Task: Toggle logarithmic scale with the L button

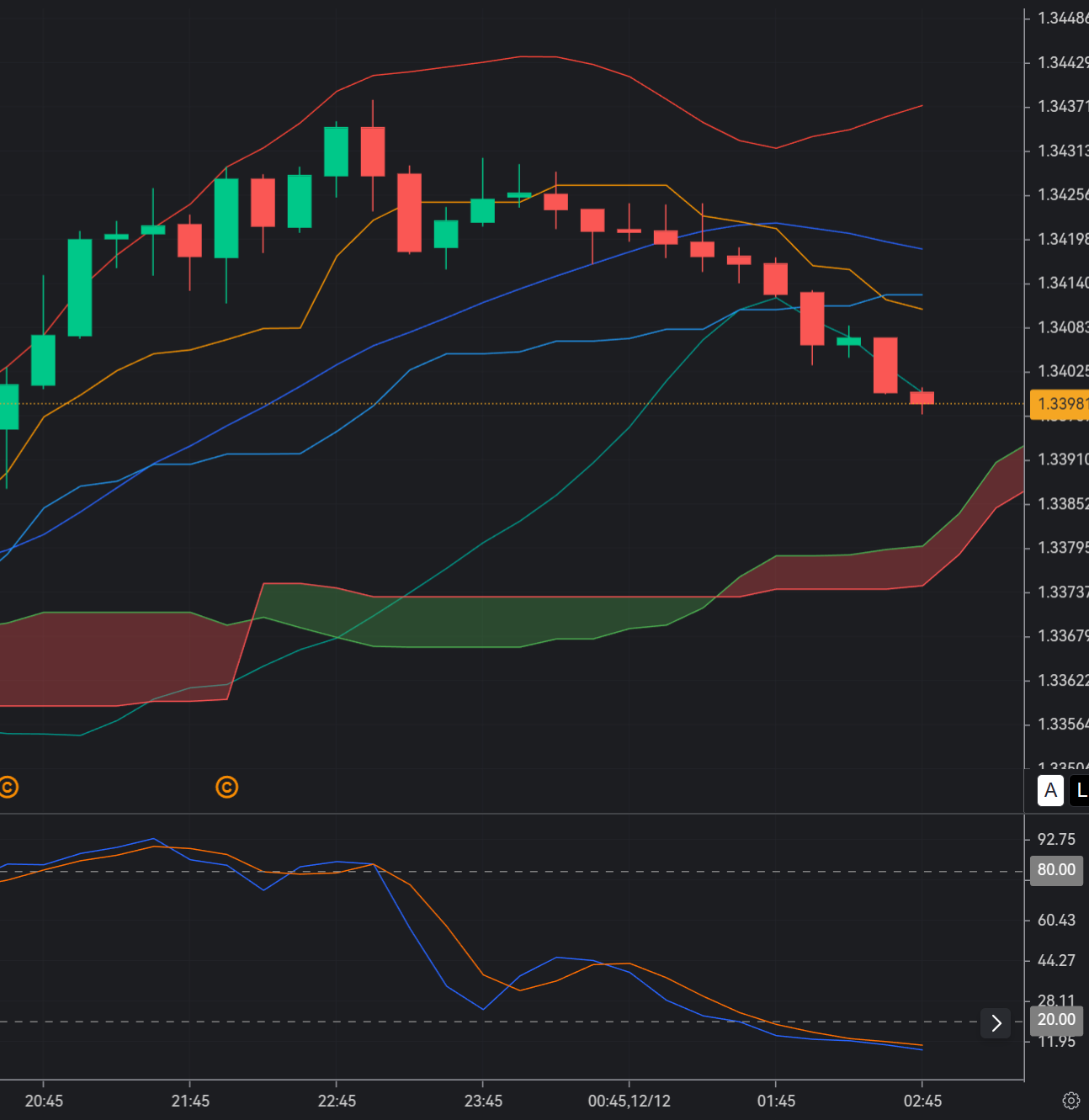Action: pos(1082,791)
